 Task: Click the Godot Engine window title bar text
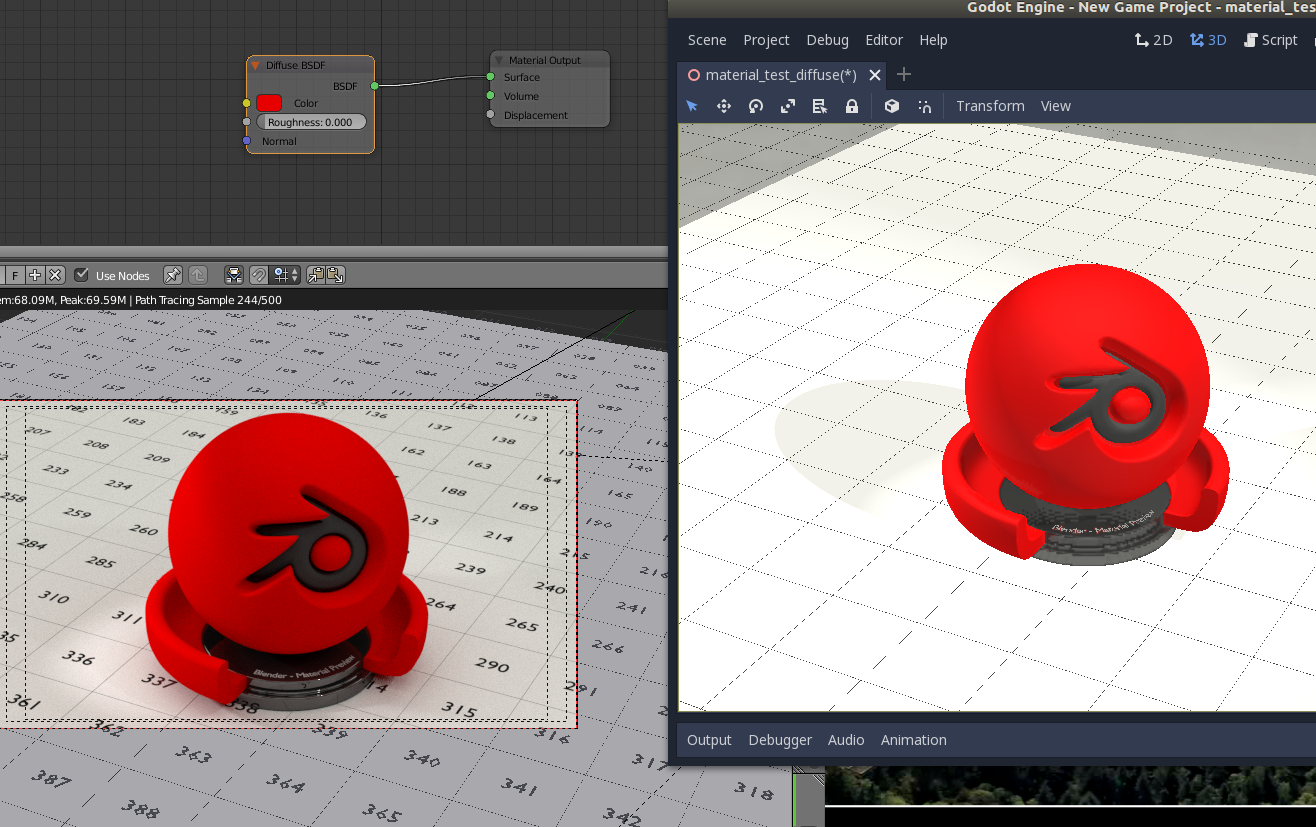coord(1141,8)
